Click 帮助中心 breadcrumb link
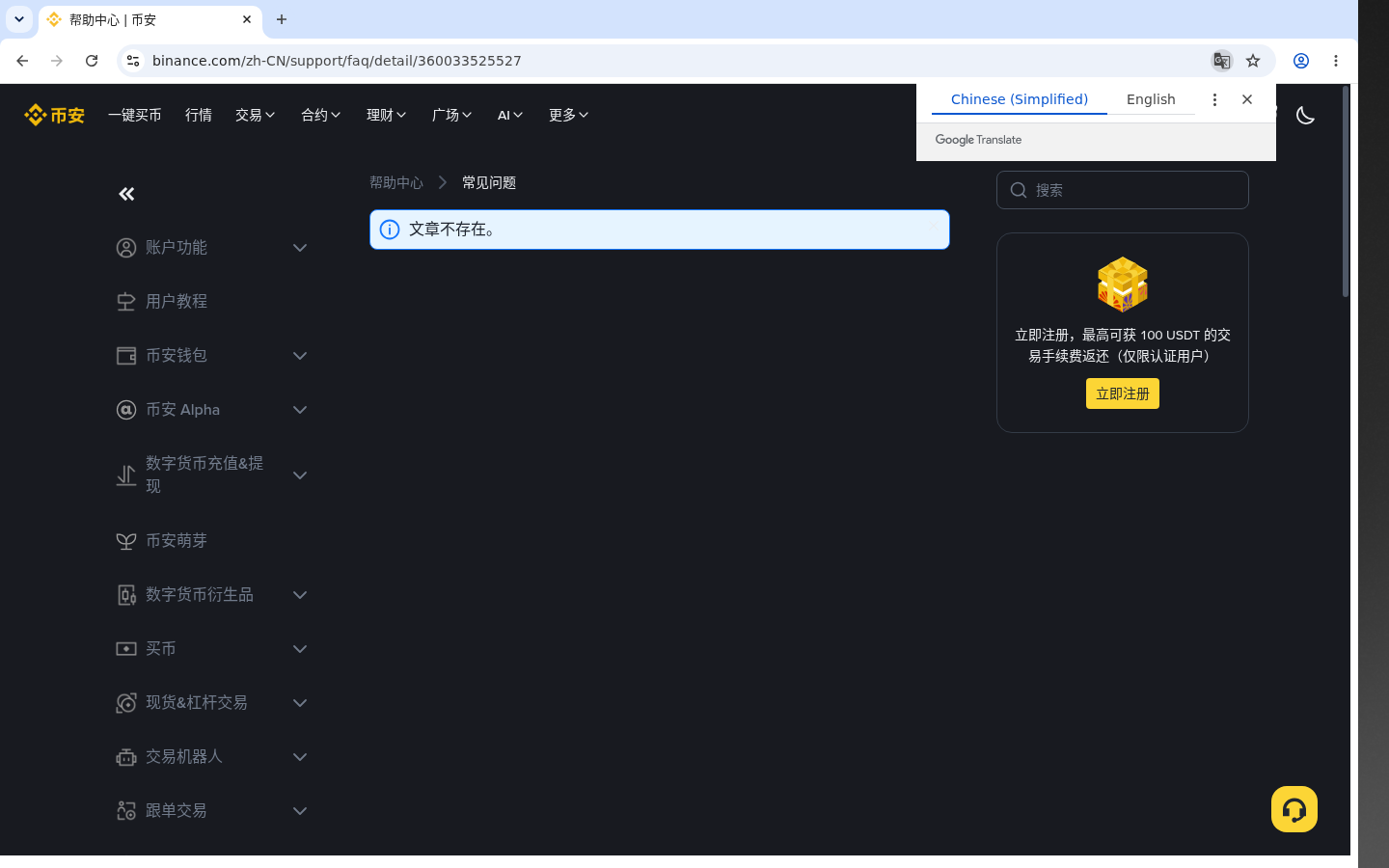 coord(396,182)
